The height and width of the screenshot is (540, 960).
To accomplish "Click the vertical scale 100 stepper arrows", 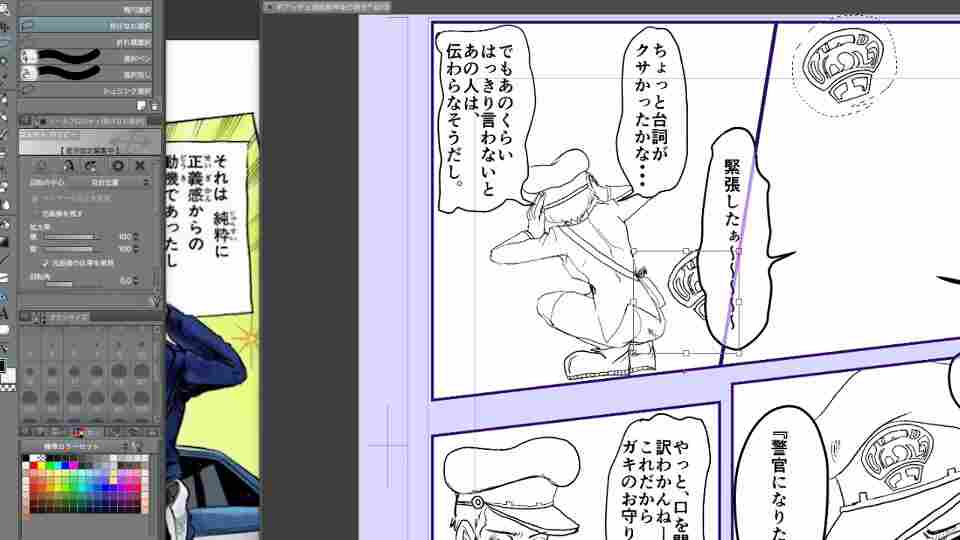I will point(136,249).
